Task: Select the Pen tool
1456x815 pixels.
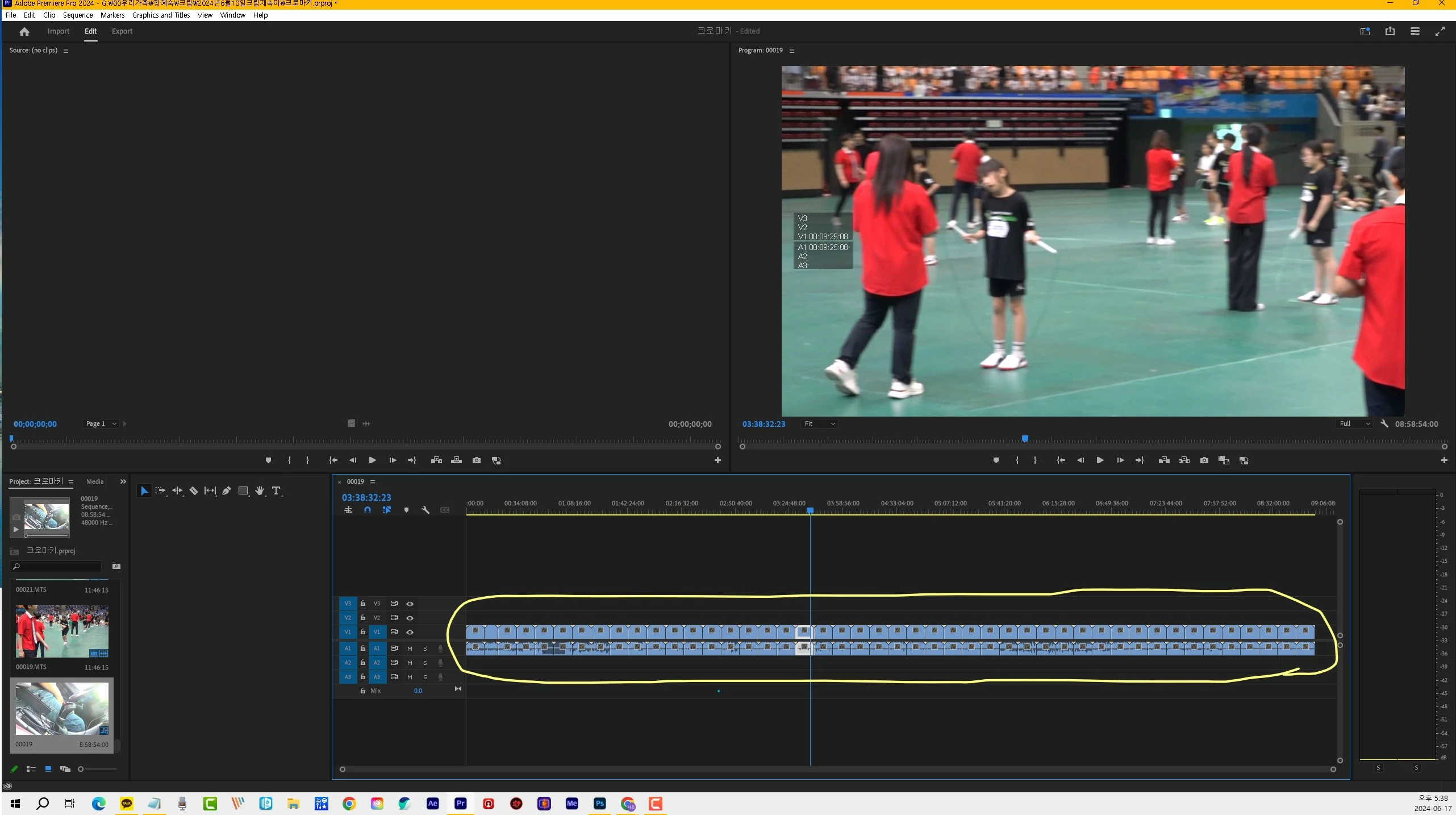Action: tap(227, 490)
